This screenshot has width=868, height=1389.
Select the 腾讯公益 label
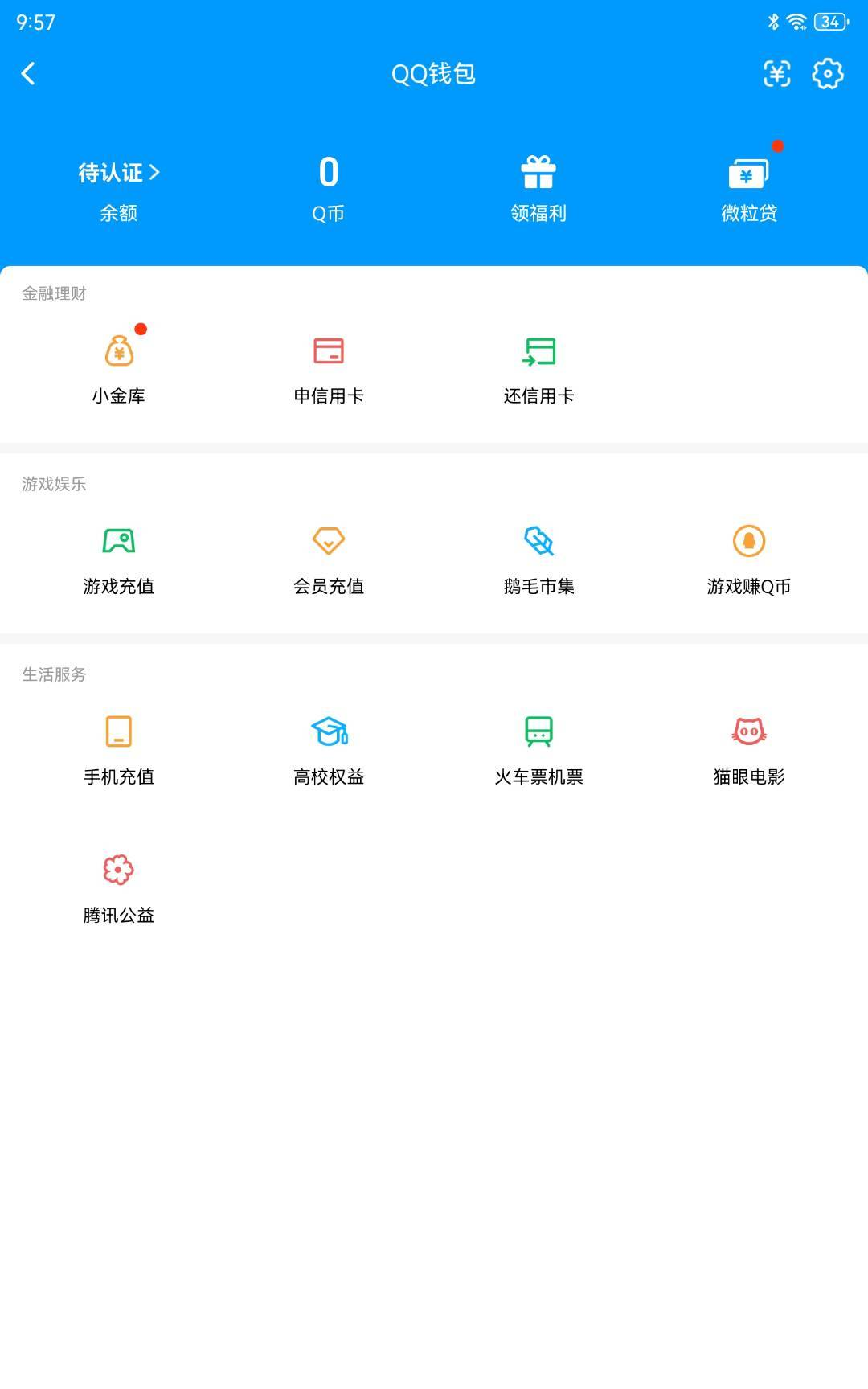tap(119, 915)
